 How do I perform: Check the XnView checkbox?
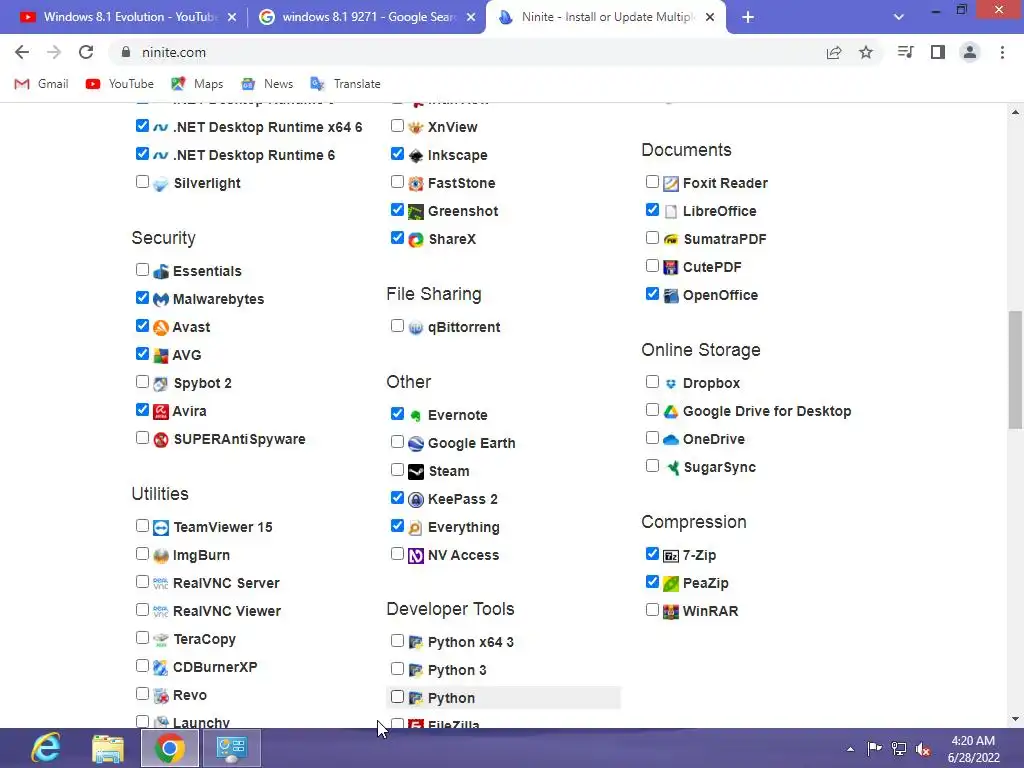[397, 125]
